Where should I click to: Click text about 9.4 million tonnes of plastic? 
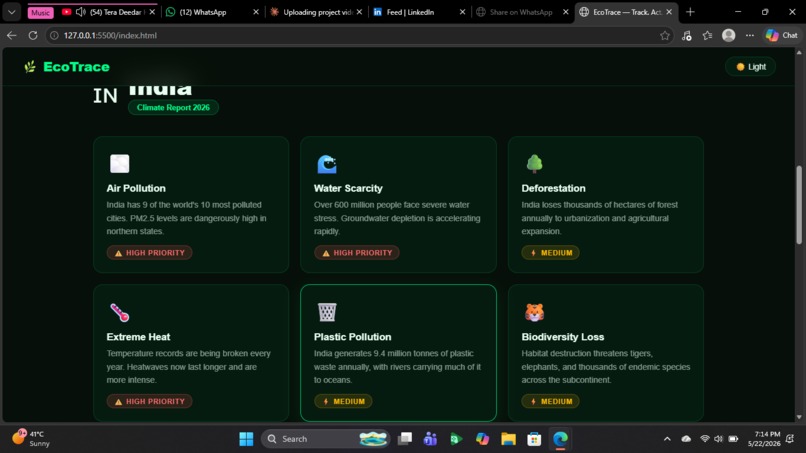click(397, 367)
